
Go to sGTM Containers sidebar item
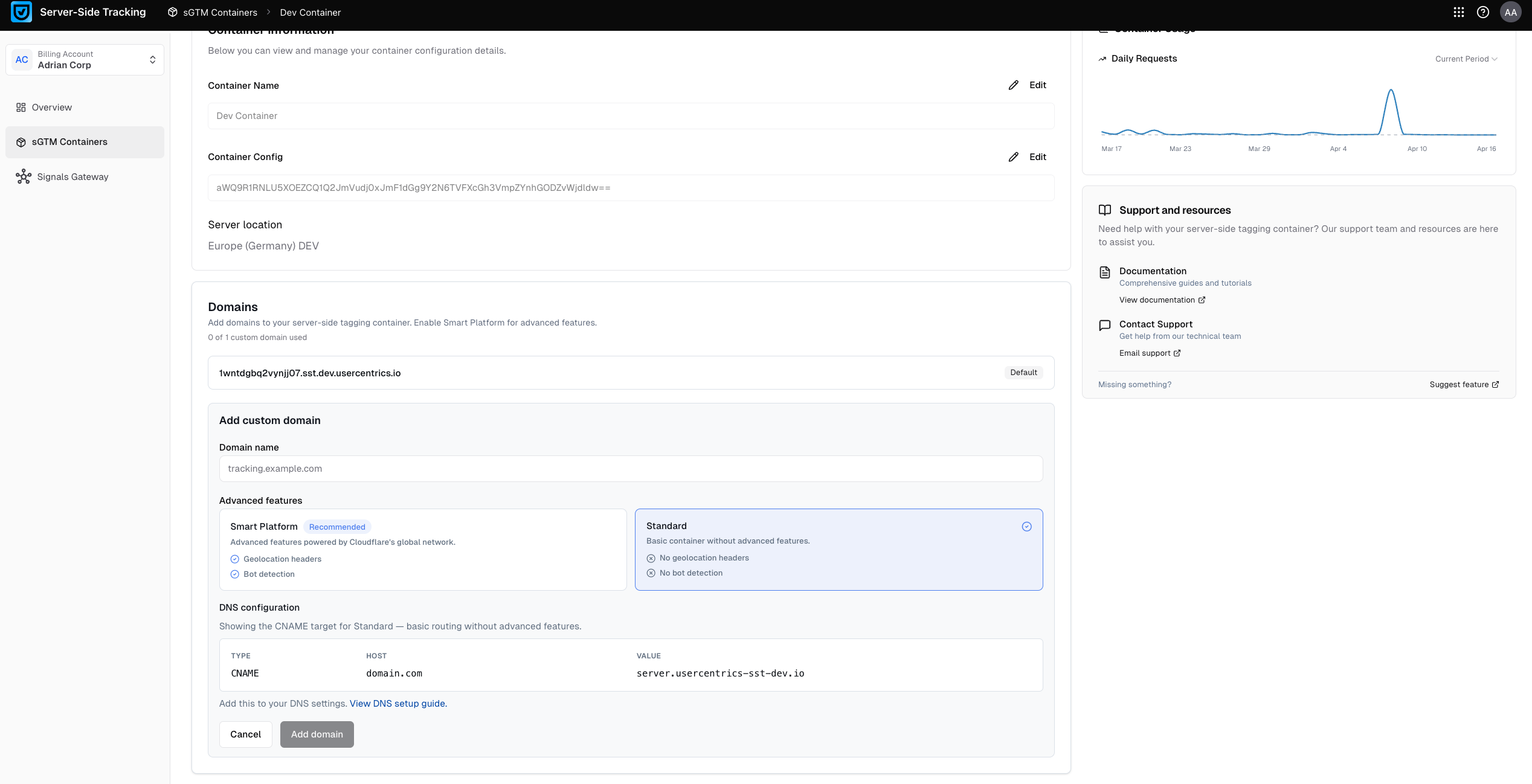69,142
